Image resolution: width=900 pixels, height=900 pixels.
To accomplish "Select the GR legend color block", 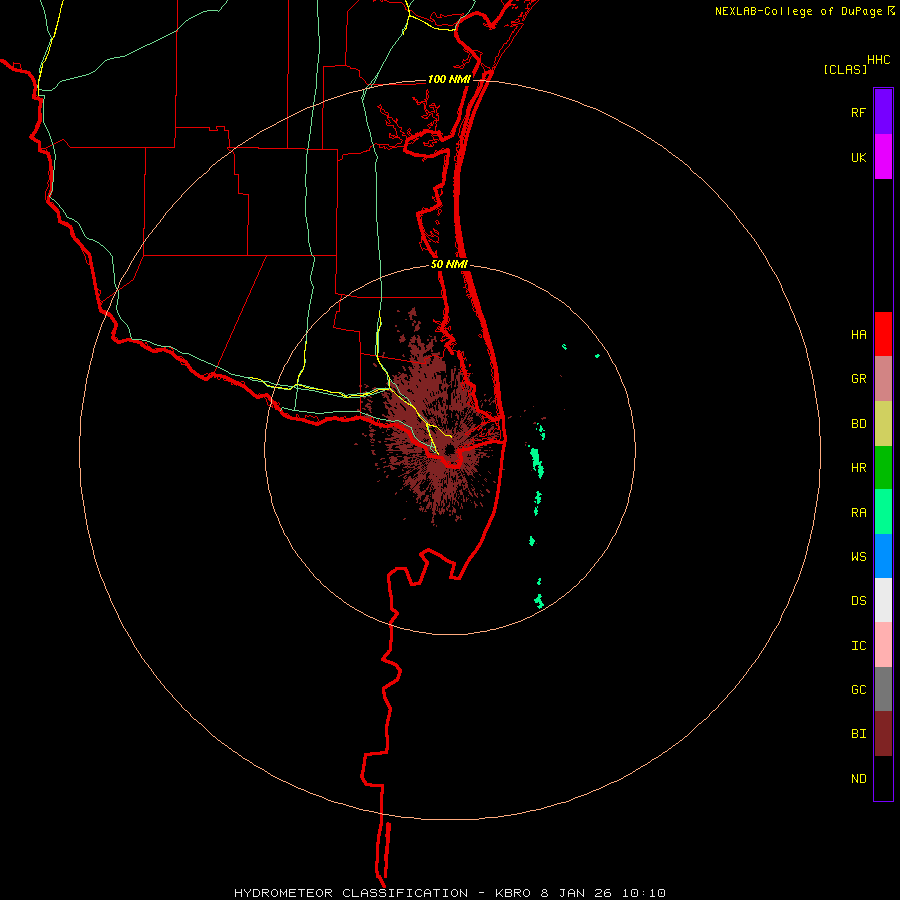I will pyautogui.click(x=883, y=378).
